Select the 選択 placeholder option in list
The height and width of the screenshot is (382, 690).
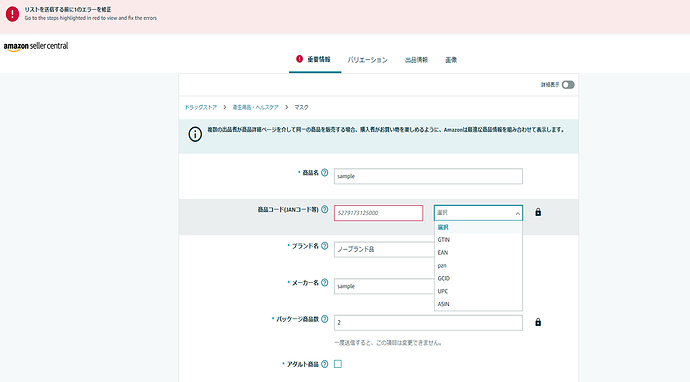point(478,227)
